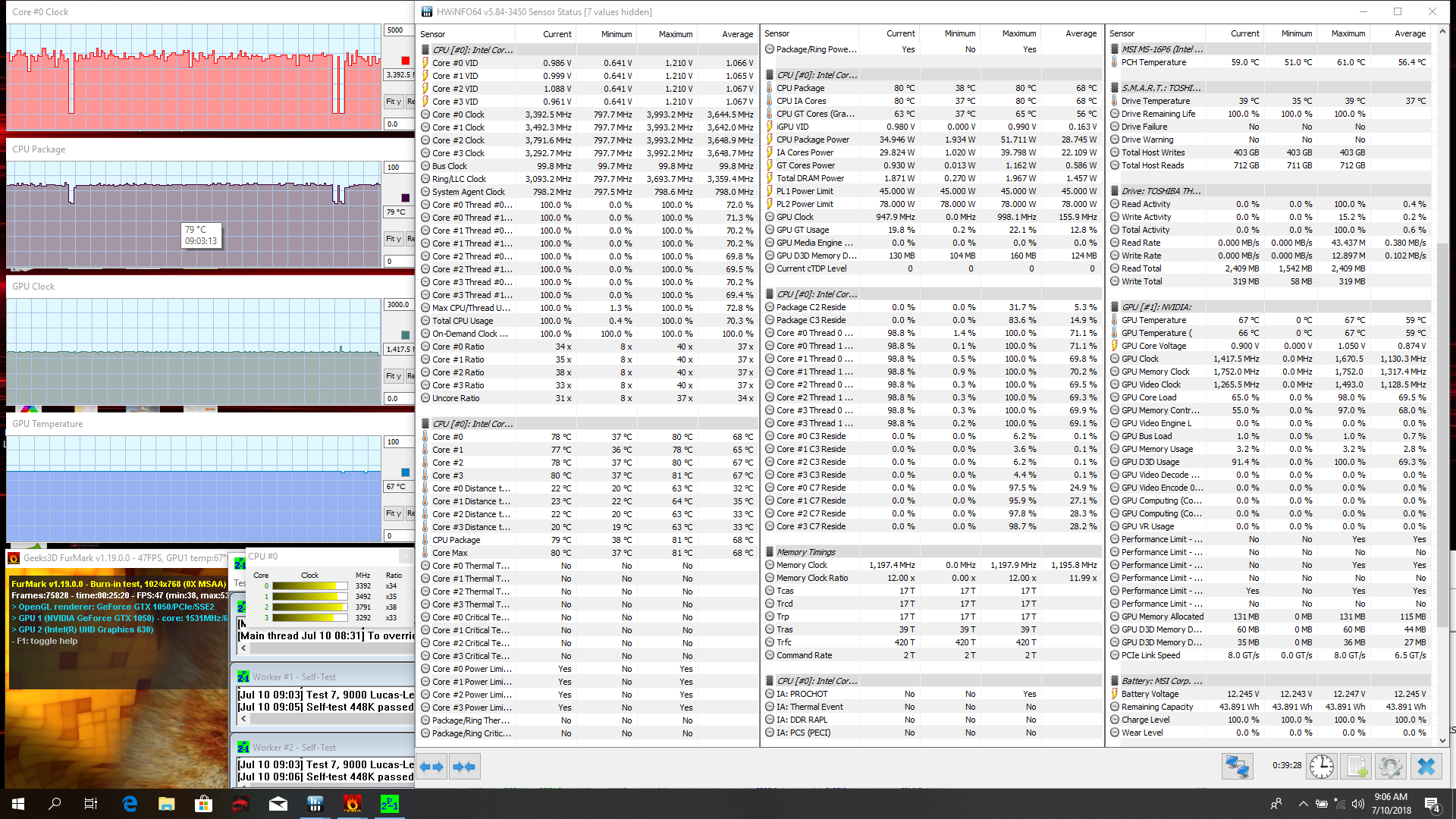
Task: Pick the teal GPU Clock graph color
Action: [x=405, y=335]
